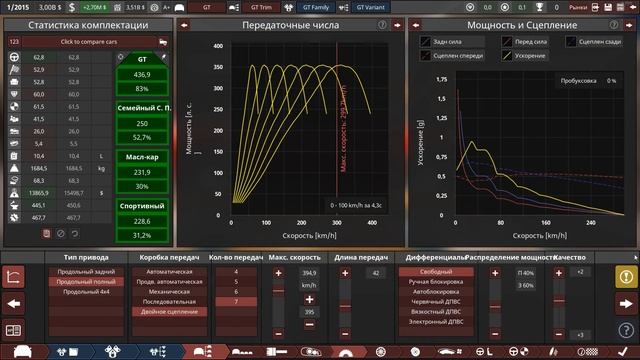The image size is (640, 360).
Task: Select Ручная блокировка differential
Action: coord(436,282)
